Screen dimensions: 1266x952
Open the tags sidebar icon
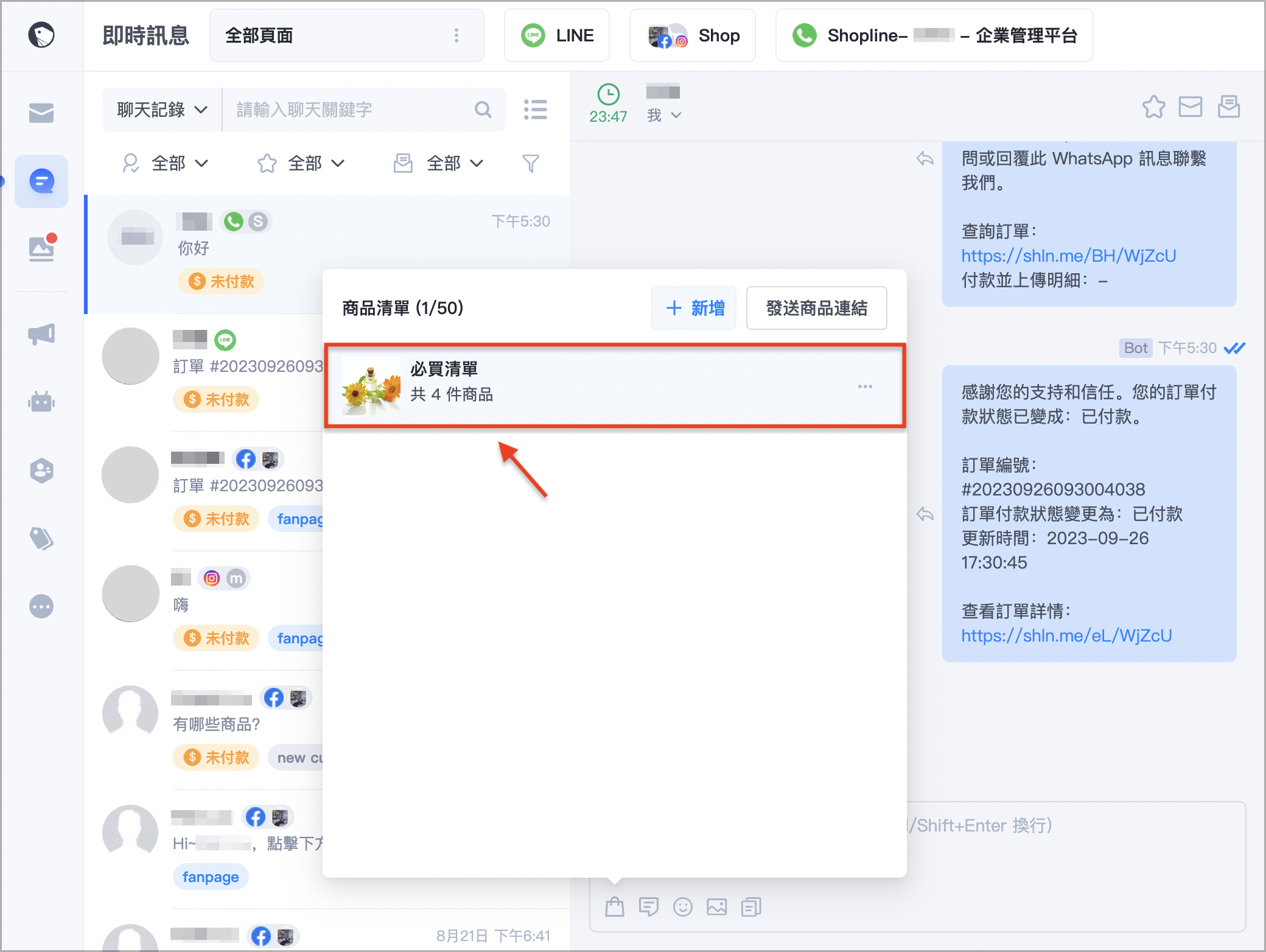[x=41, y=539]
